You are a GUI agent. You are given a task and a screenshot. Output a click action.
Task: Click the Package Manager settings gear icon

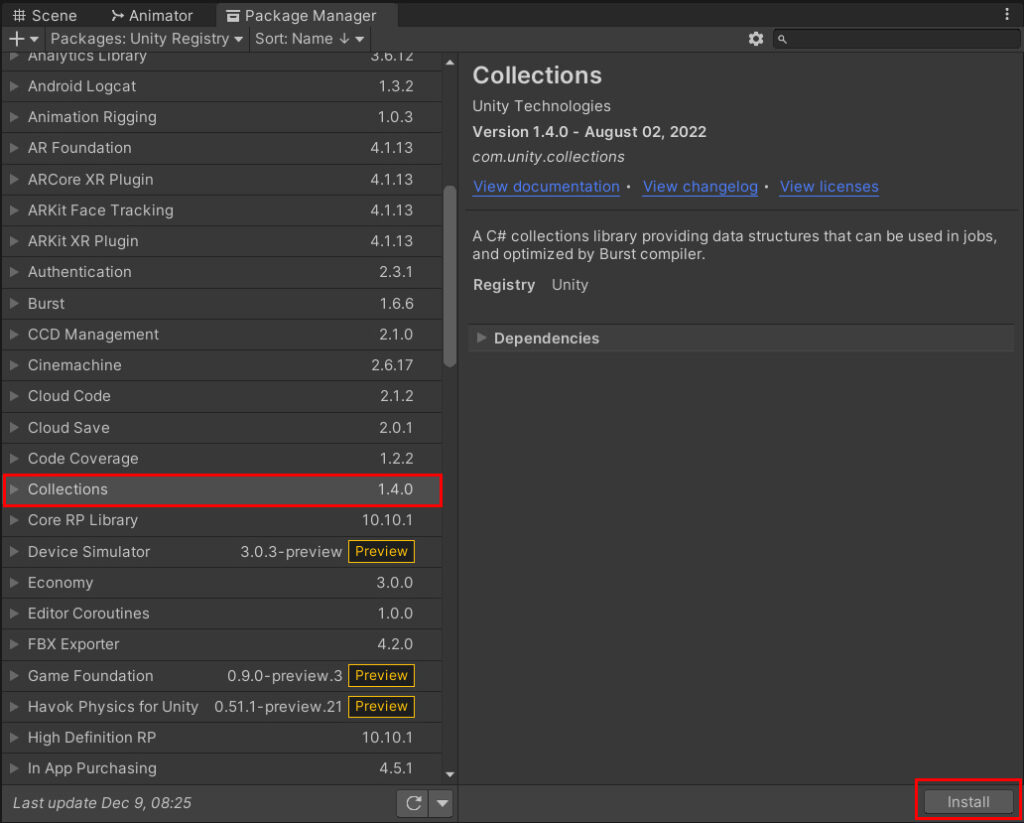(x=757, y=39)
